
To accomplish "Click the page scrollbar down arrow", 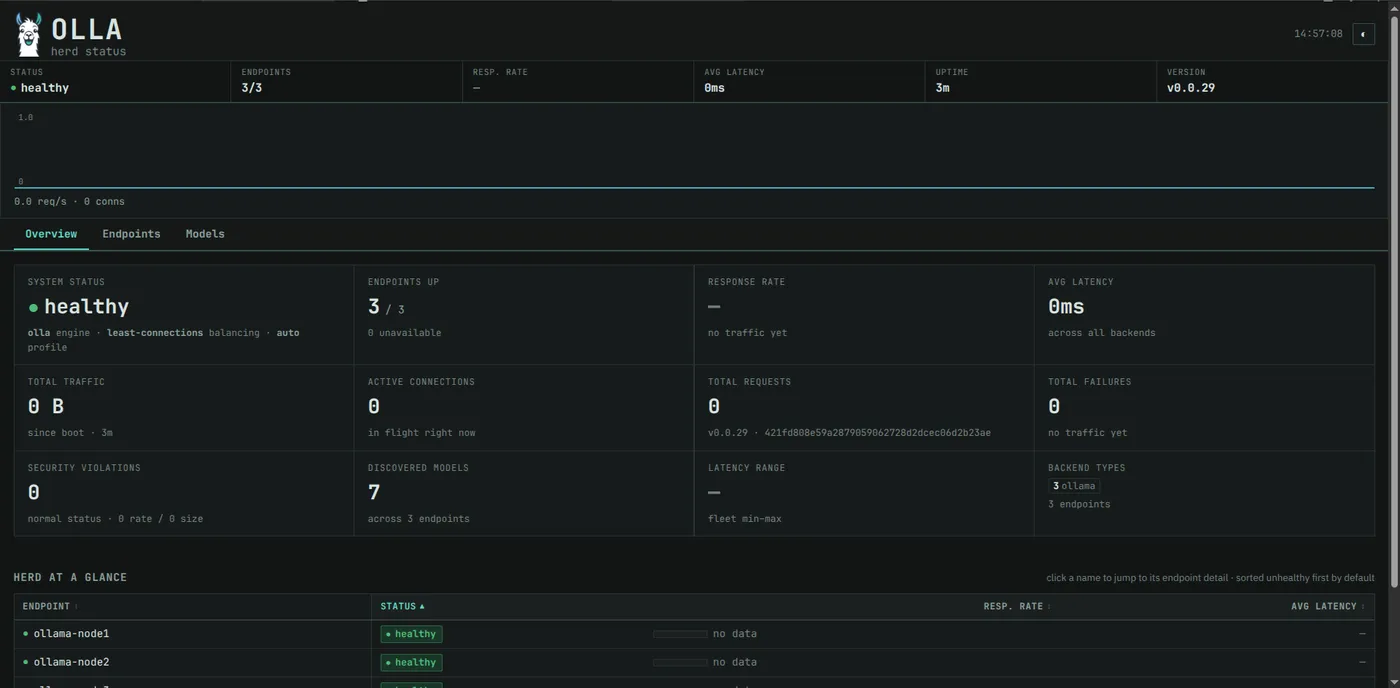I will pyautogui.click(x=1394, y=682).
